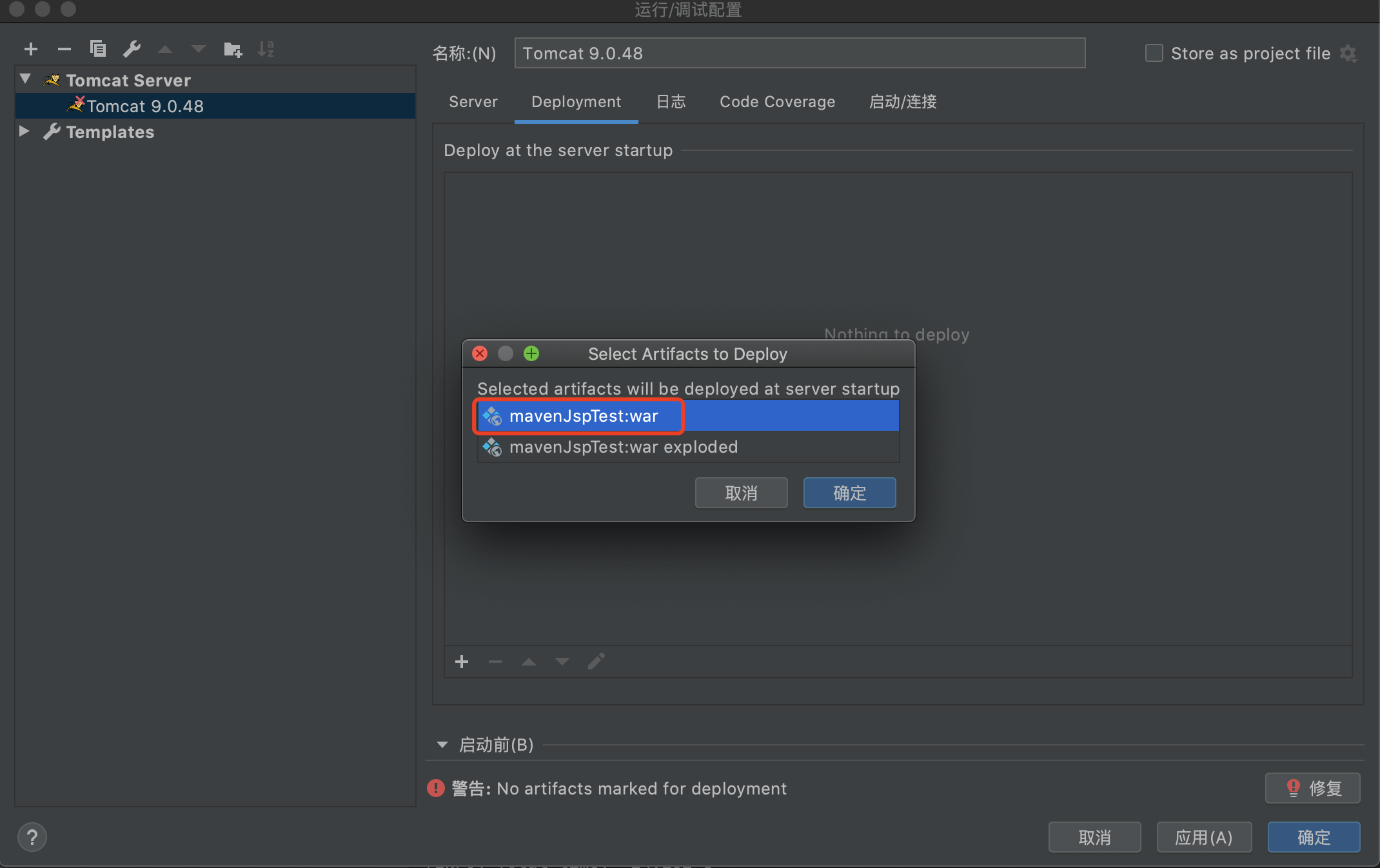Screen dimensions: 1380x868
Task: Open the Code Coverage tab
Action: tap(777, 102)
